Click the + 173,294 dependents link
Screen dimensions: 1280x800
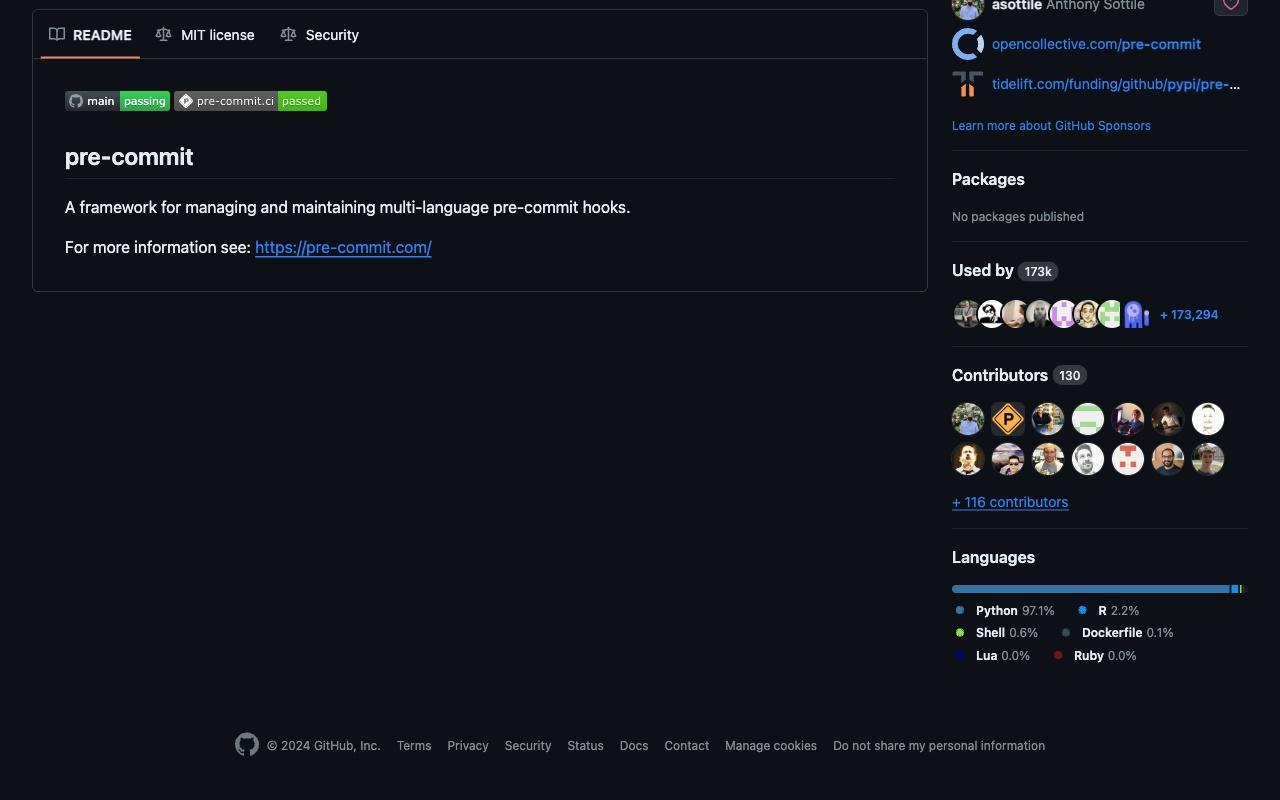[1189, 314]
